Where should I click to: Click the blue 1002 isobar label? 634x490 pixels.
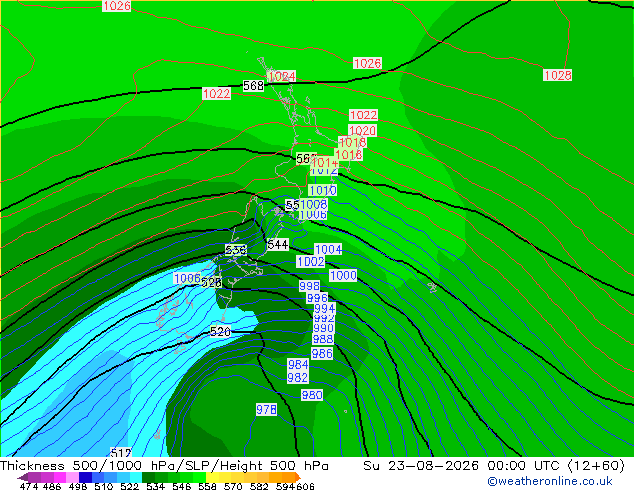click(310, 262)
